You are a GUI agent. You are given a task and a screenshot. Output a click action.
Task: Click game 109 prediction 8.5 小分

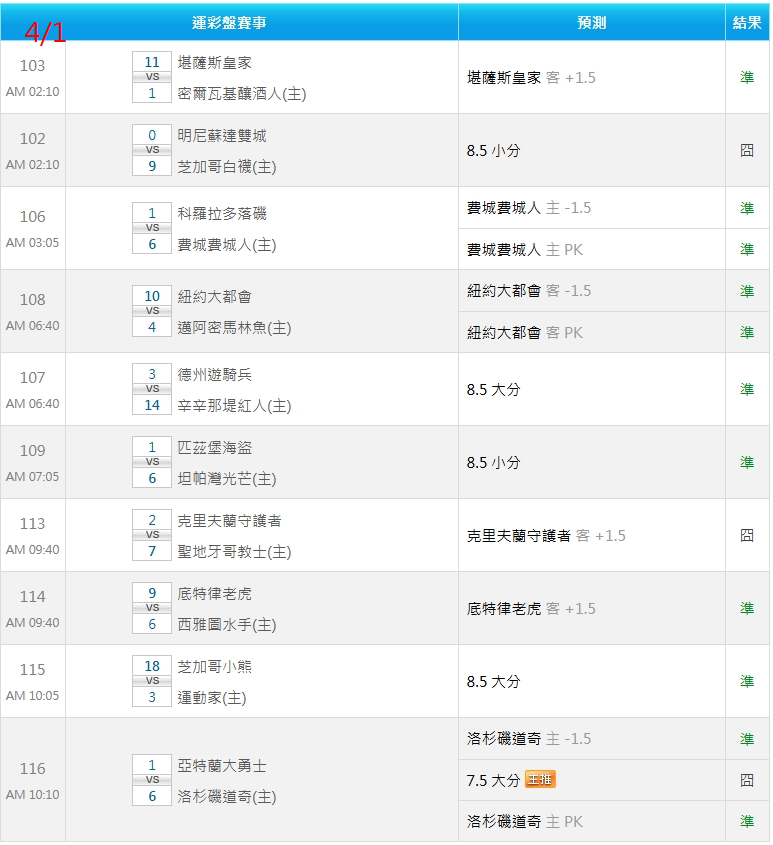[x=493, y=462]
